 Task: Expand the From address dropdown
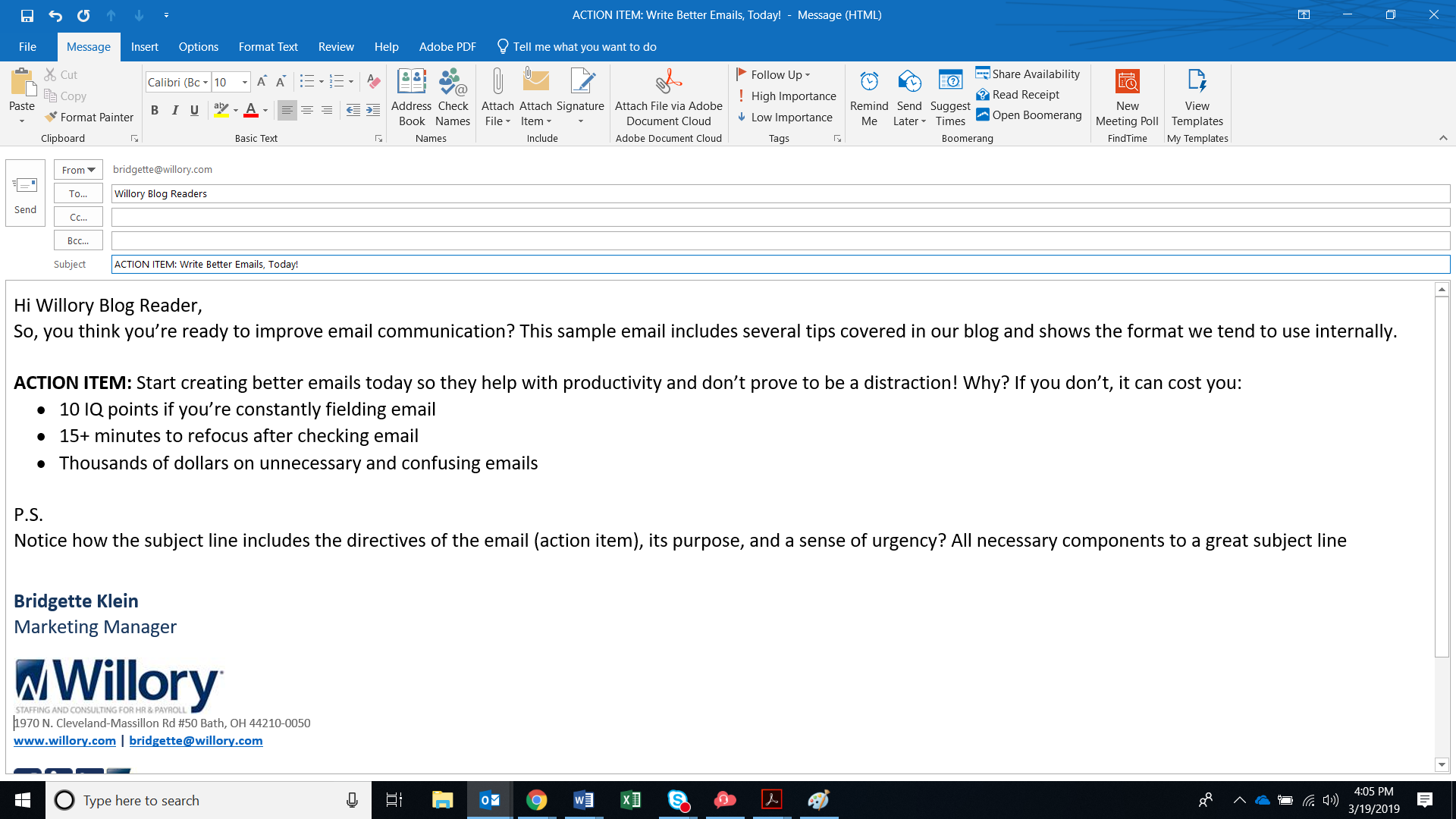[x=78, y=170]
